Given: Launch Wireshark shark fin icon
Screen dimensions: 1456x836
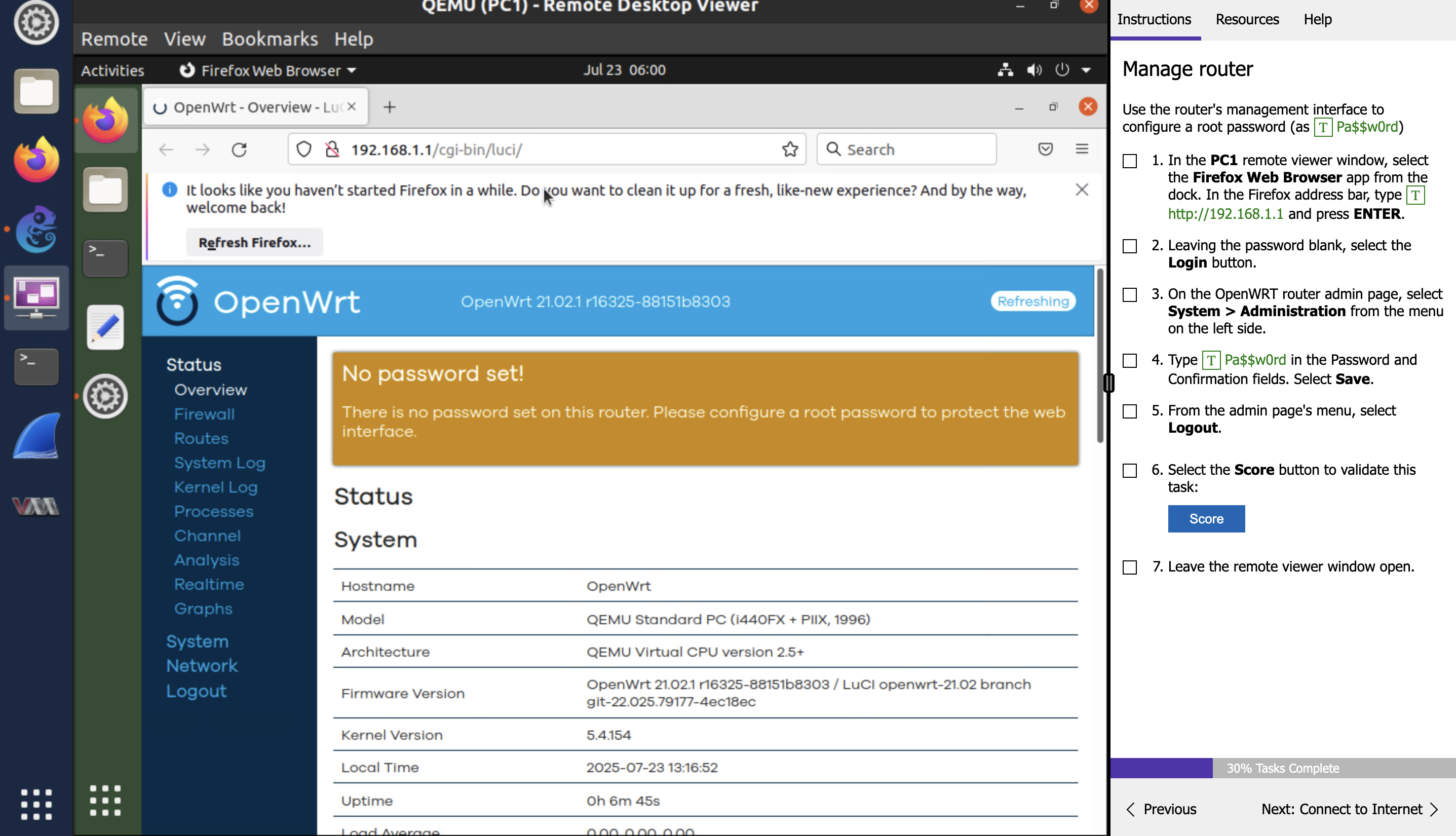Looking at the screenshot, I should [x=36, y=436].
